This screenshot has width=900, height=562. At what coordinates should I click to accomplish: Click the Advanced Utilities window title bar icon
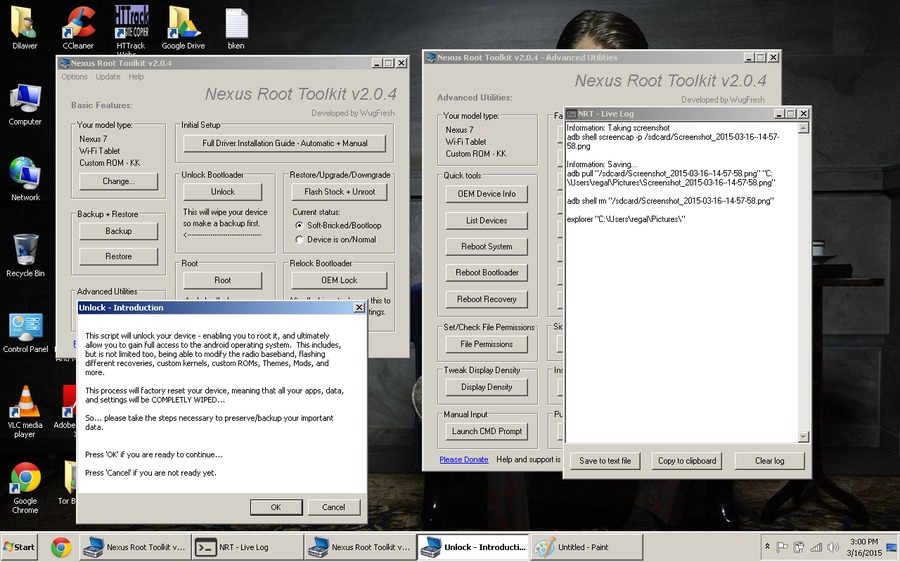pos(430,57)
